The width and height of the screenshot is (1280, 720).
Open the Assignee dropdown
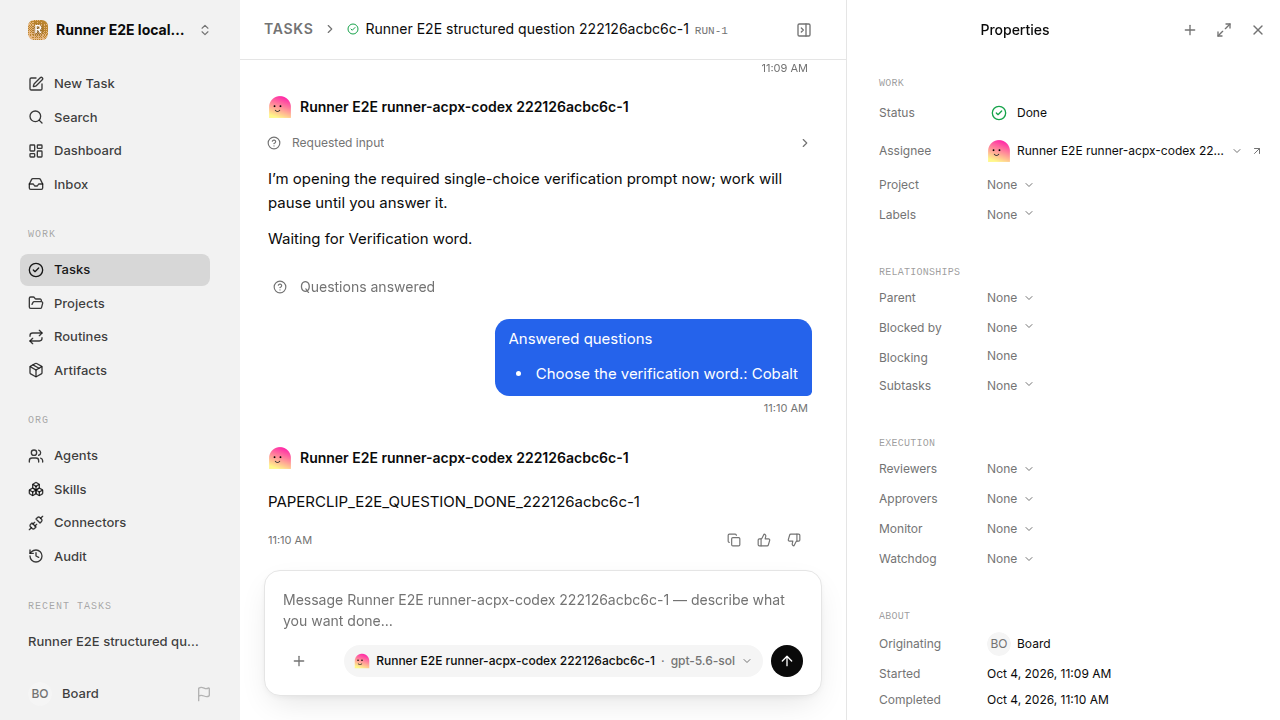1114,151
